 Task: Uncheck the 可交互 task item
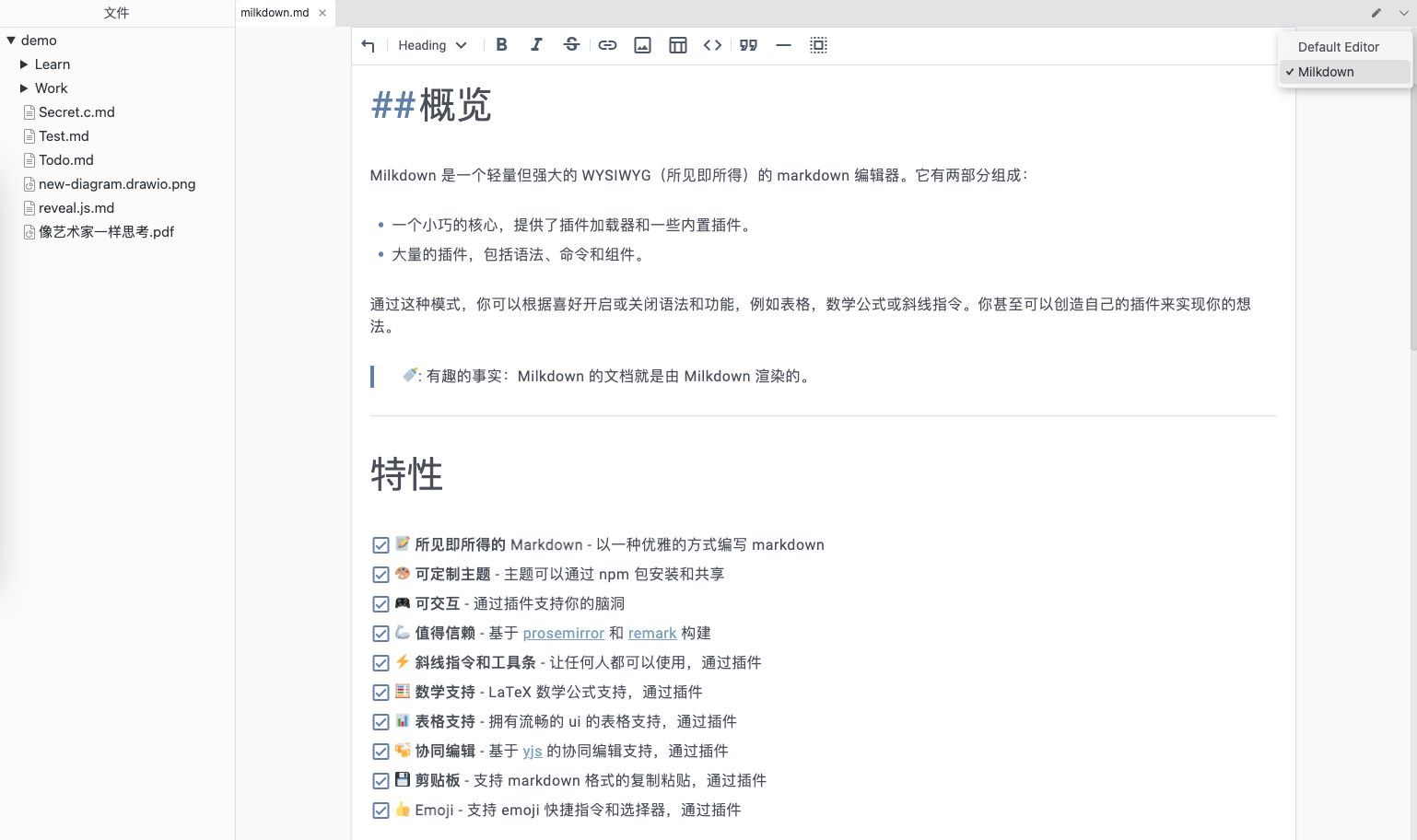point(381,604)
